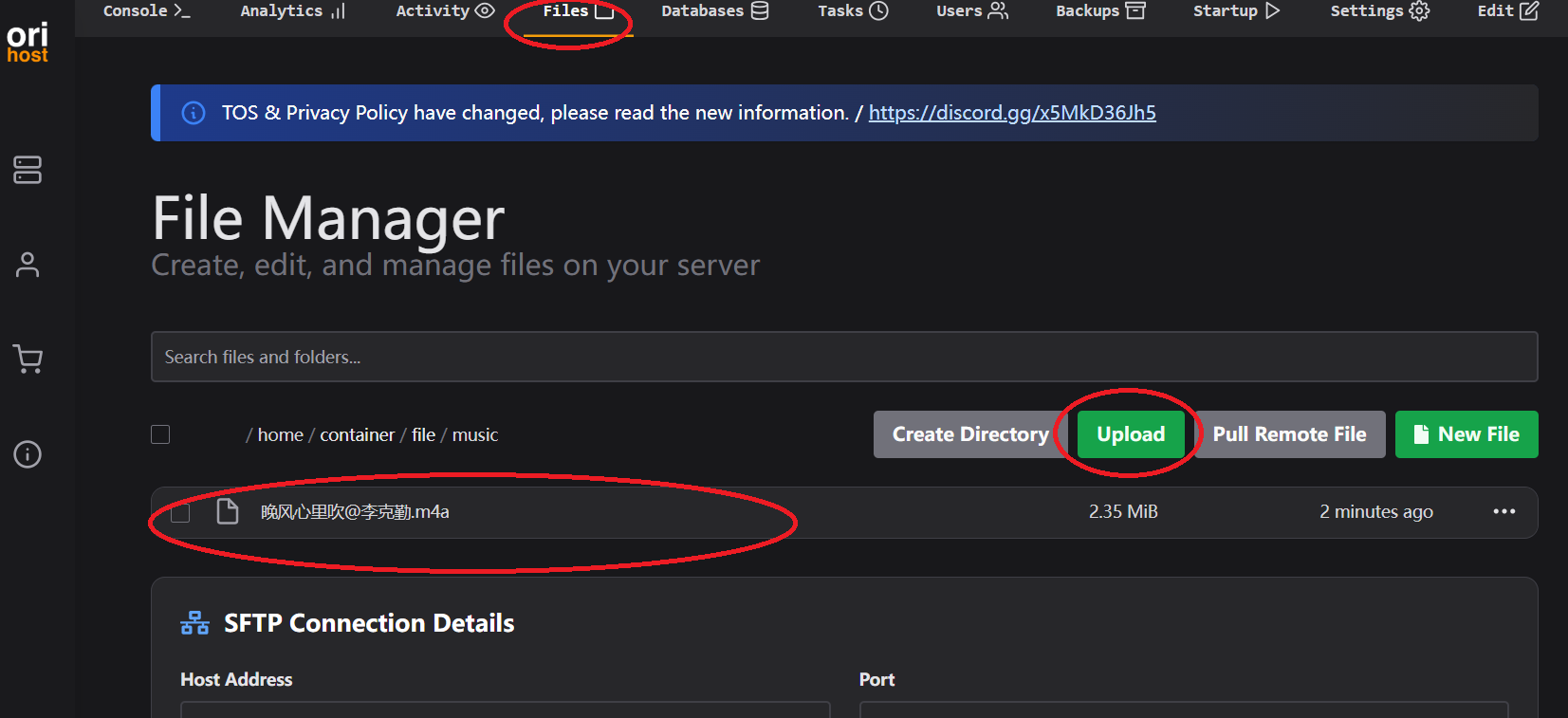This screenshot has height=718, width=1568.
Task: Click the Search files and folders field
Action: pyautogui.click(x=843, y=358)
